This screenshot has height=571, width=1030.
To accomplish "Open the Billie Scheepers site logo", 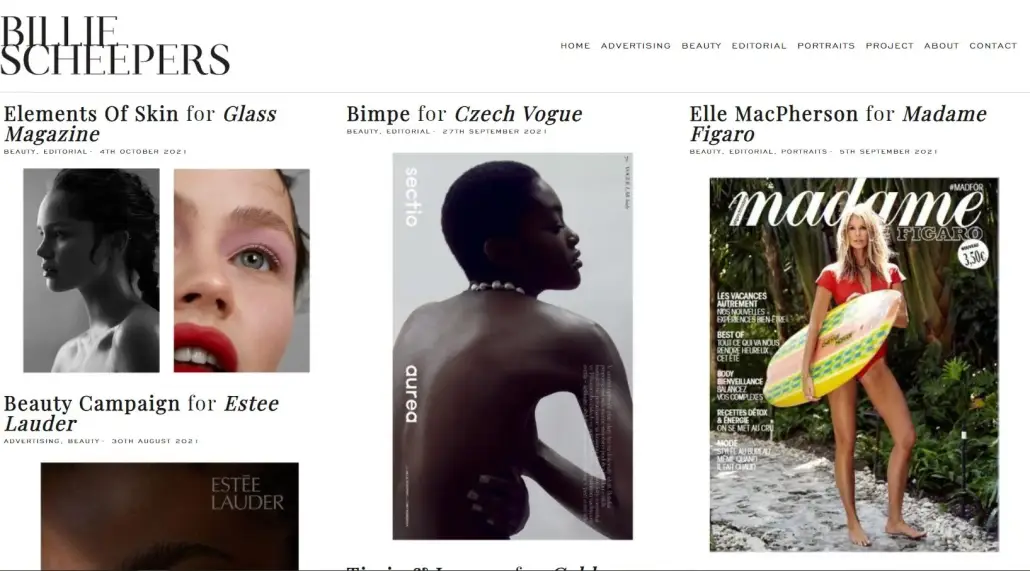I will pos(115,46).
